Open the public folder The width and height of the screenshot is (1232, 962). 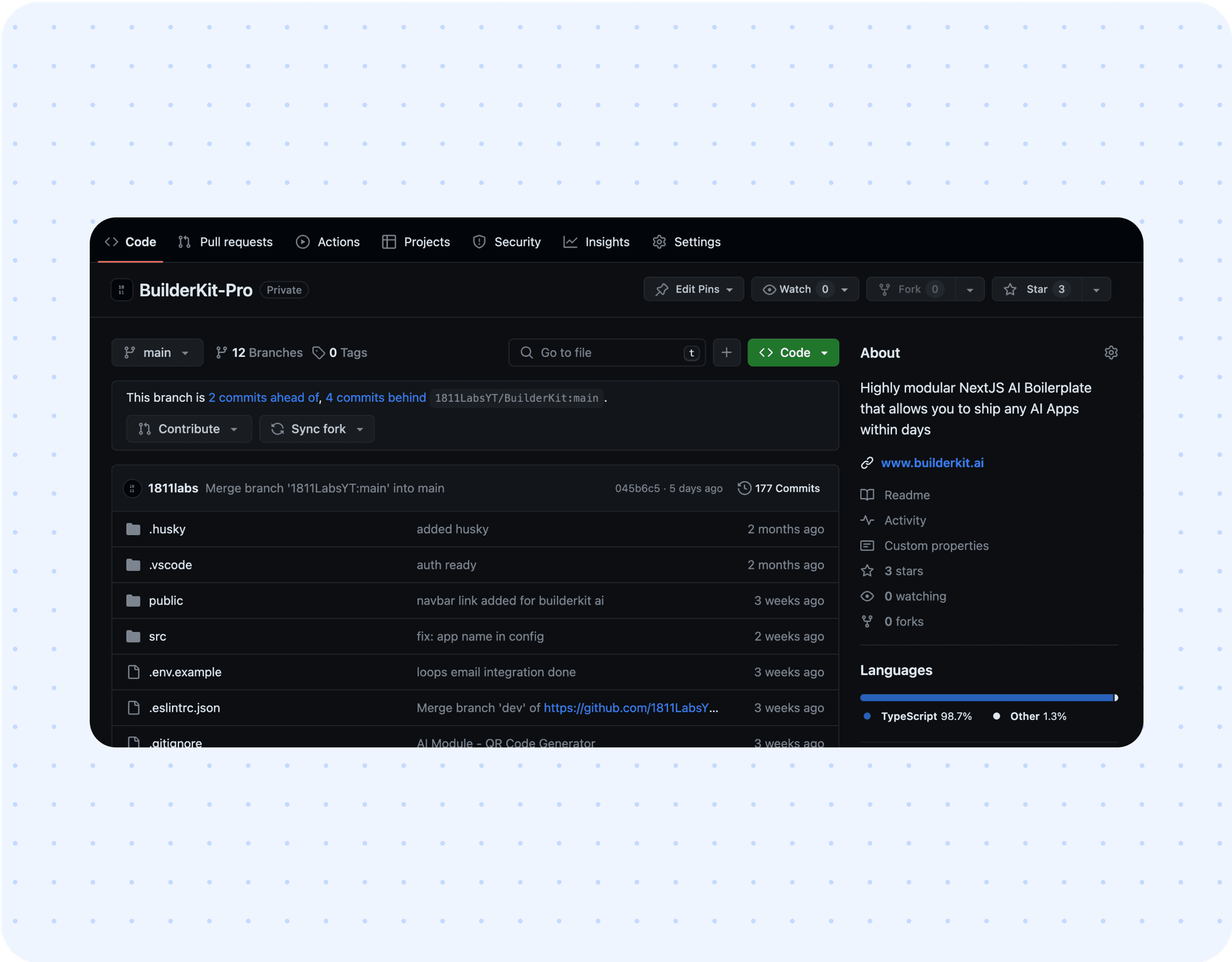pos(166,601)
